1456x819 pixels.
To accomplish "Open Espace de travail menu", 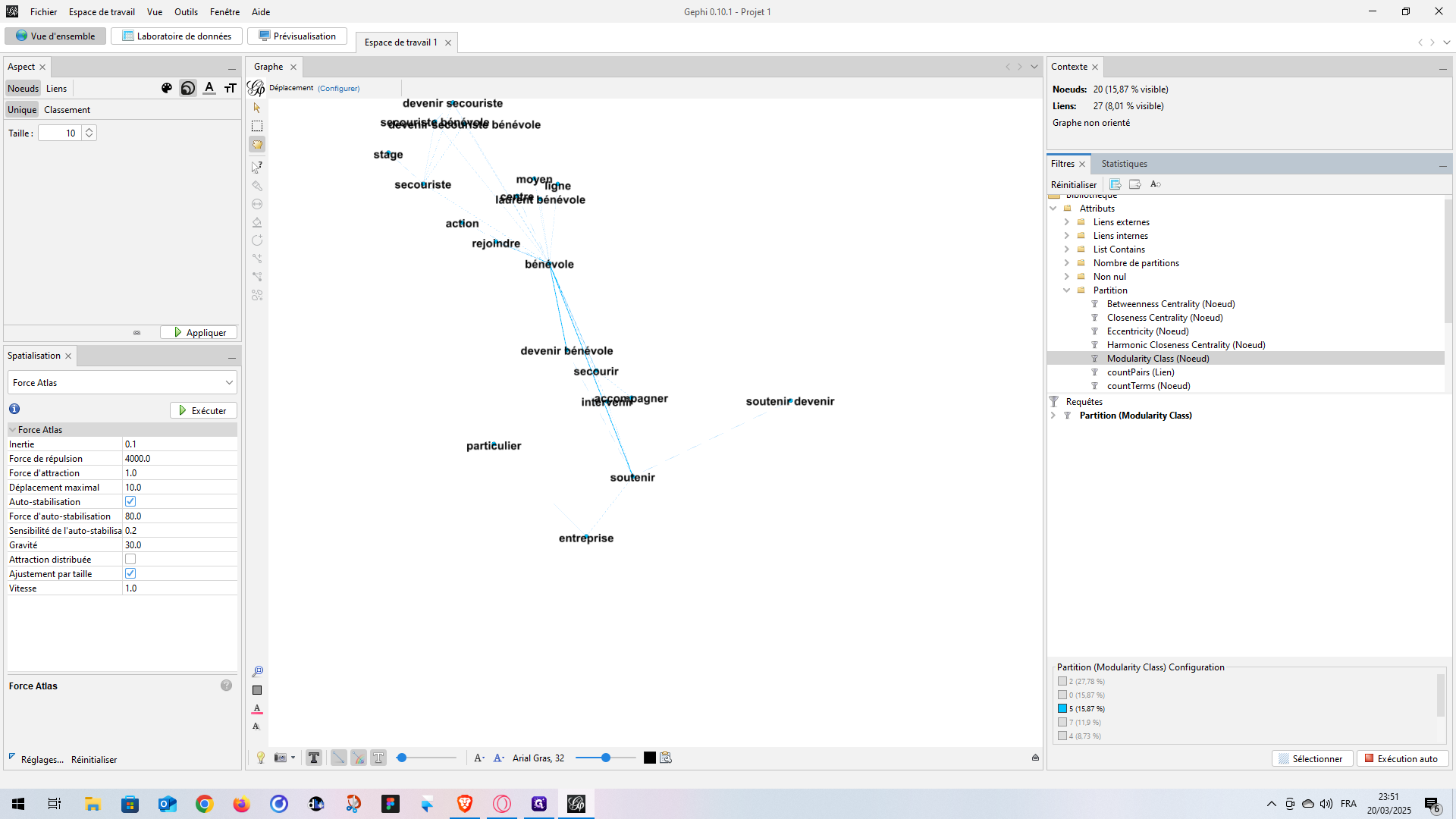I will tap(102, 11).
